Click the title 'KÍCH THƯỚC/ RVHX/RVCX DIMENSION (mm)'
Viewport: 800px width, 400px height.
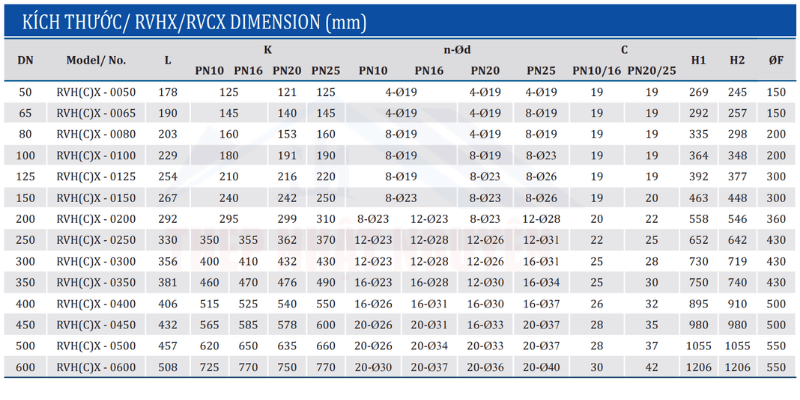193,22
